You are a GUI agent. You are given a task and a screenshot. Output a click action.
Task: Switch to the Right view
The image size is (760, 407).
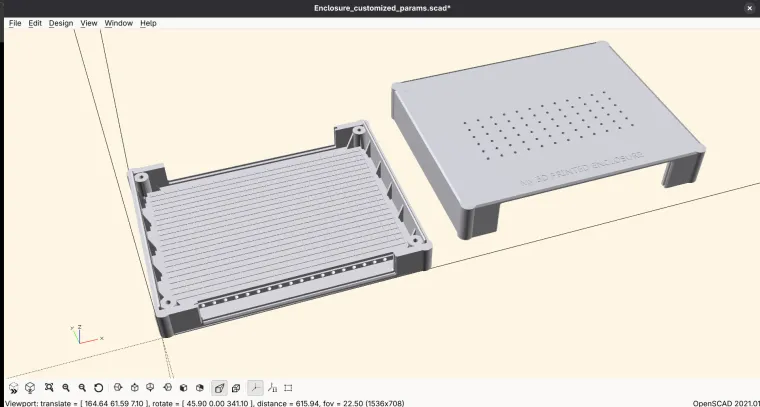118,388
